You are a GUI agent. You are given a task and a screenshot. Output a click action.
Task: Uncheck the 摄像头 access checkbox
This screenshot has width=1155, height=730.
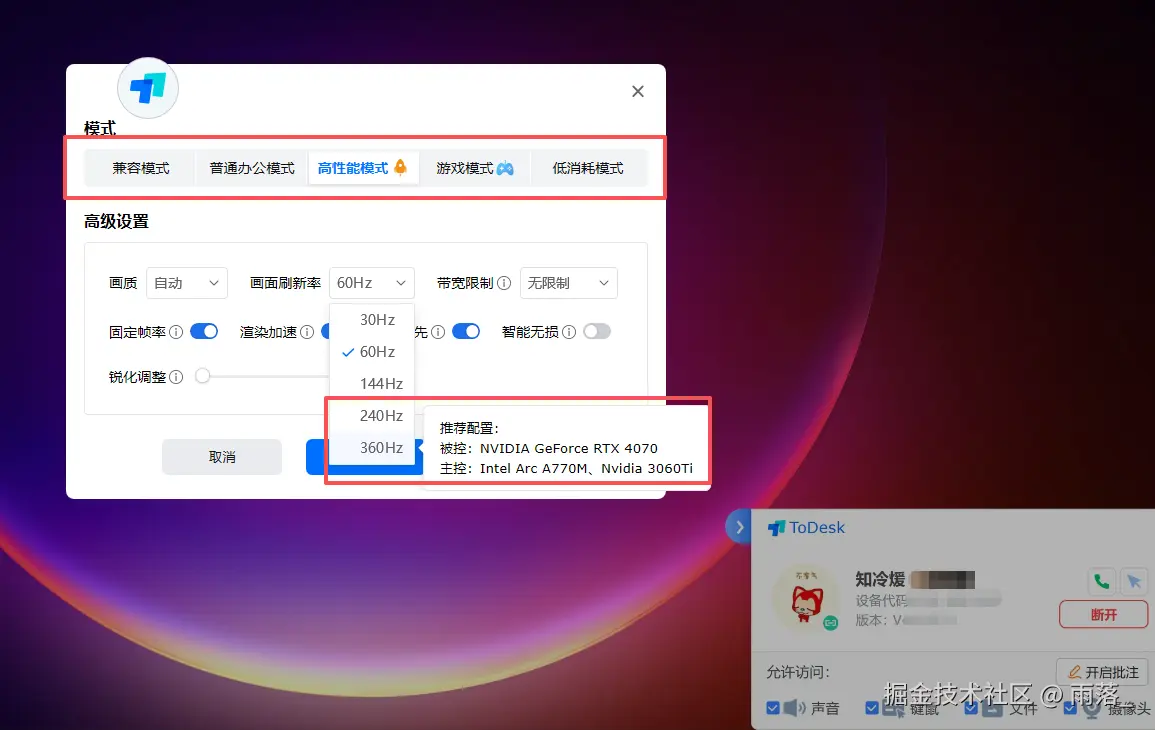[1070, 708]
